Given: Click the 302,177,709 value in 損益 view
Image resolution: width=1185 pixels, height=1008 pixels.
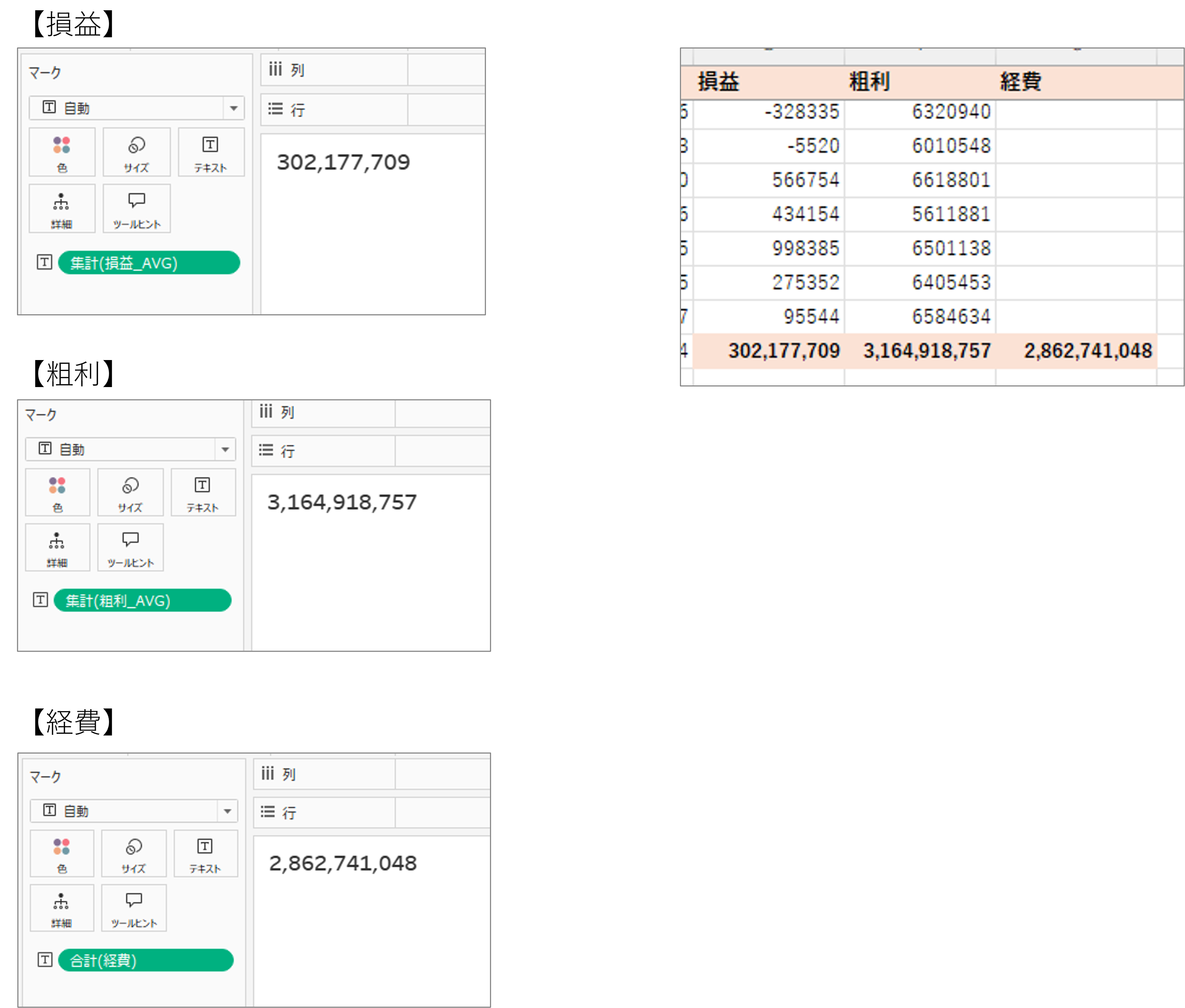Looking at the screenshot, I should point(343,162).
